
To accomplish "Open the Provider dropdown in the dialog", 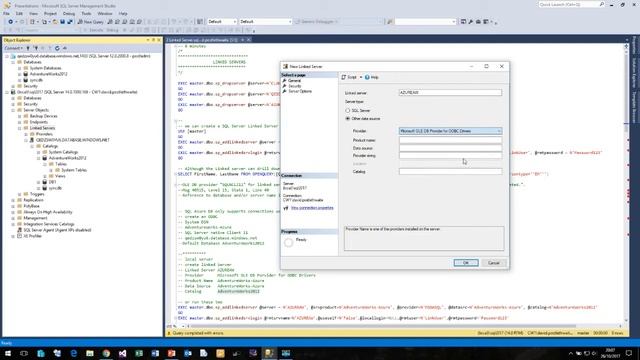I will click(450, 131).
